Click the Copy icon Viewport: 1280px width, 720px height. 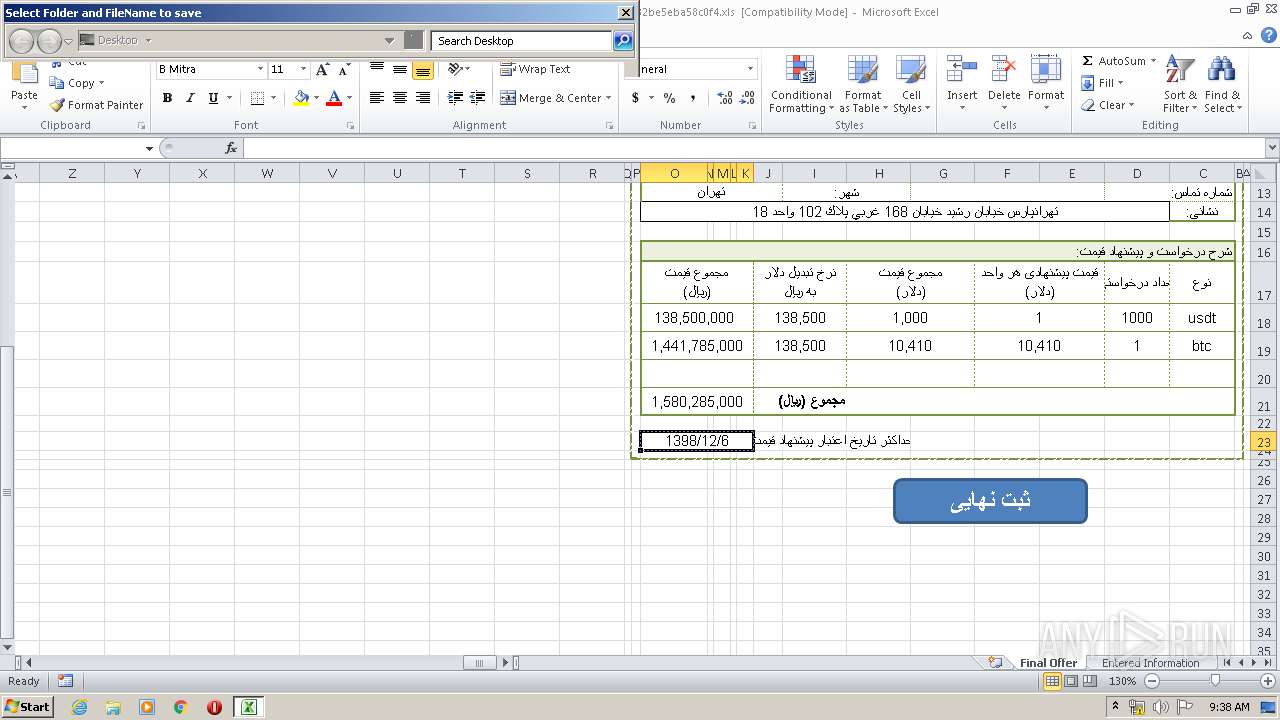click(59, 84)
